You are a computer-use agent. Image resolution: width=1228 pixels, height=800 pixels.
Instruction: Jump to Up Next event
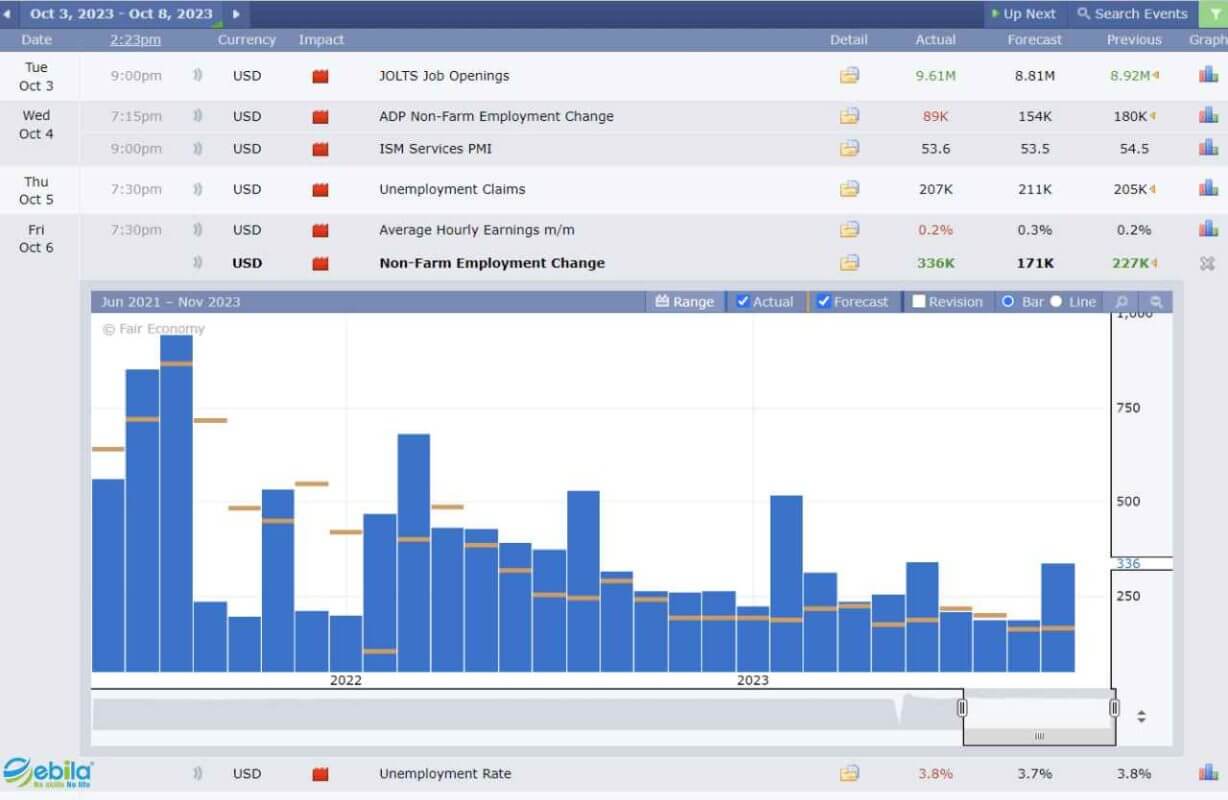1023,14
